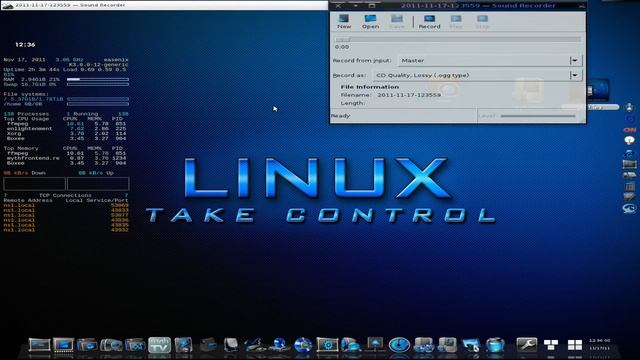Click mythfrontend.re in Top Memory list

[x=33, y=158]
